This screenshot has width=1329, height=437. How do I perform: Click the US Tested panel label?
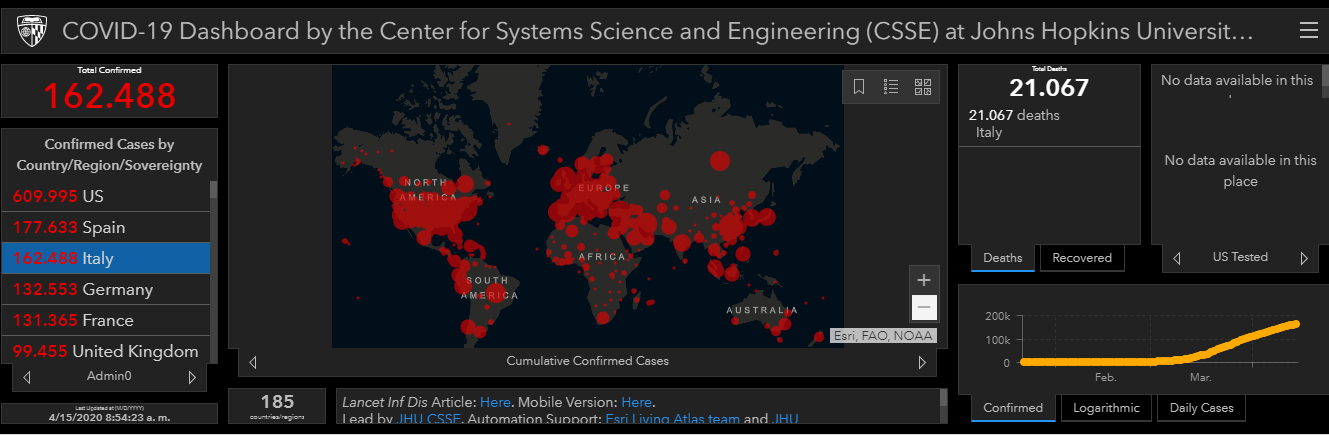(x=1240, y=258)
